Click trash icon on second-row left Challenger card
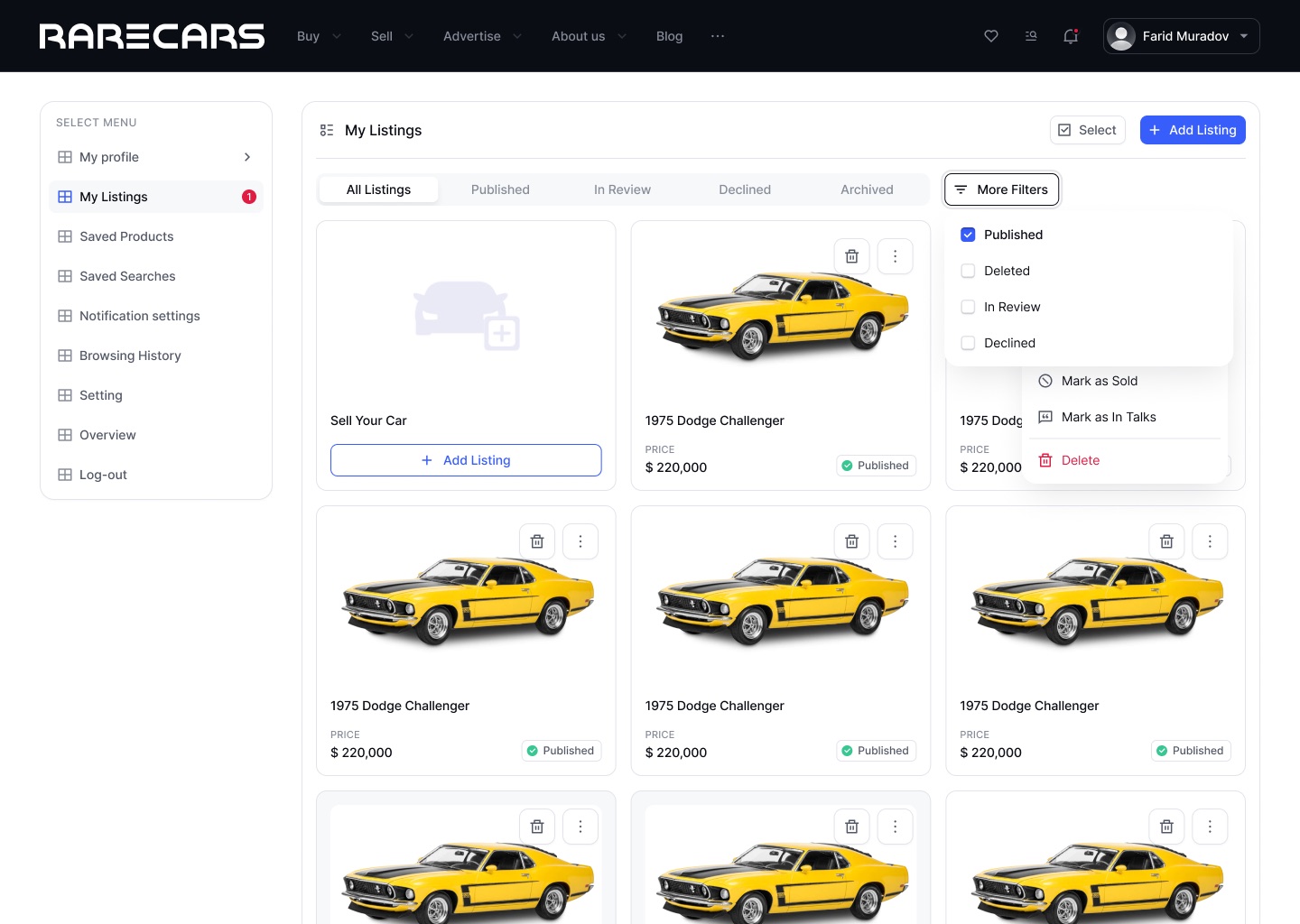 [x=537, y=541]
